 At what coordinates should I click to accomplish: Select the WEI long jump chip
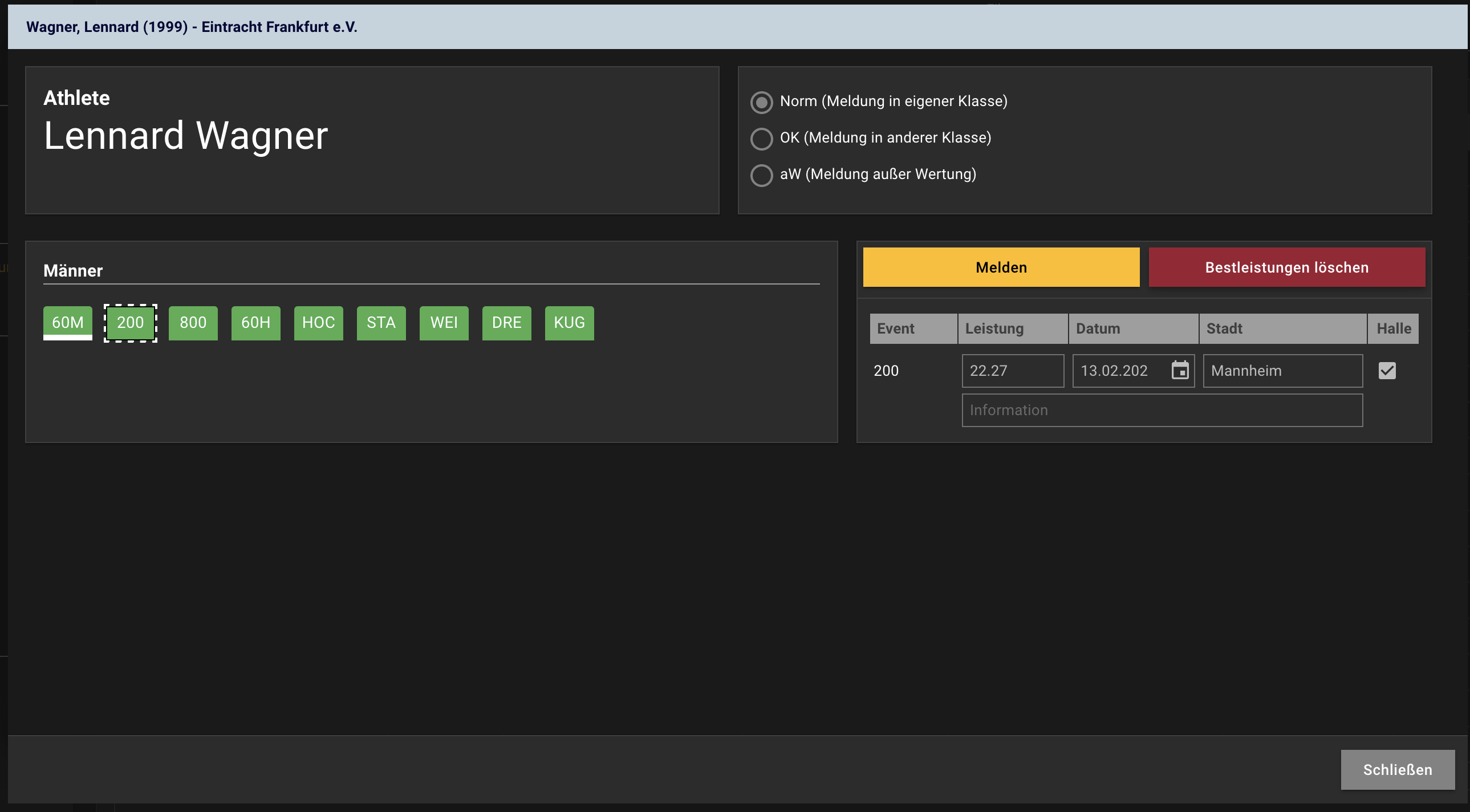[445, 323]
